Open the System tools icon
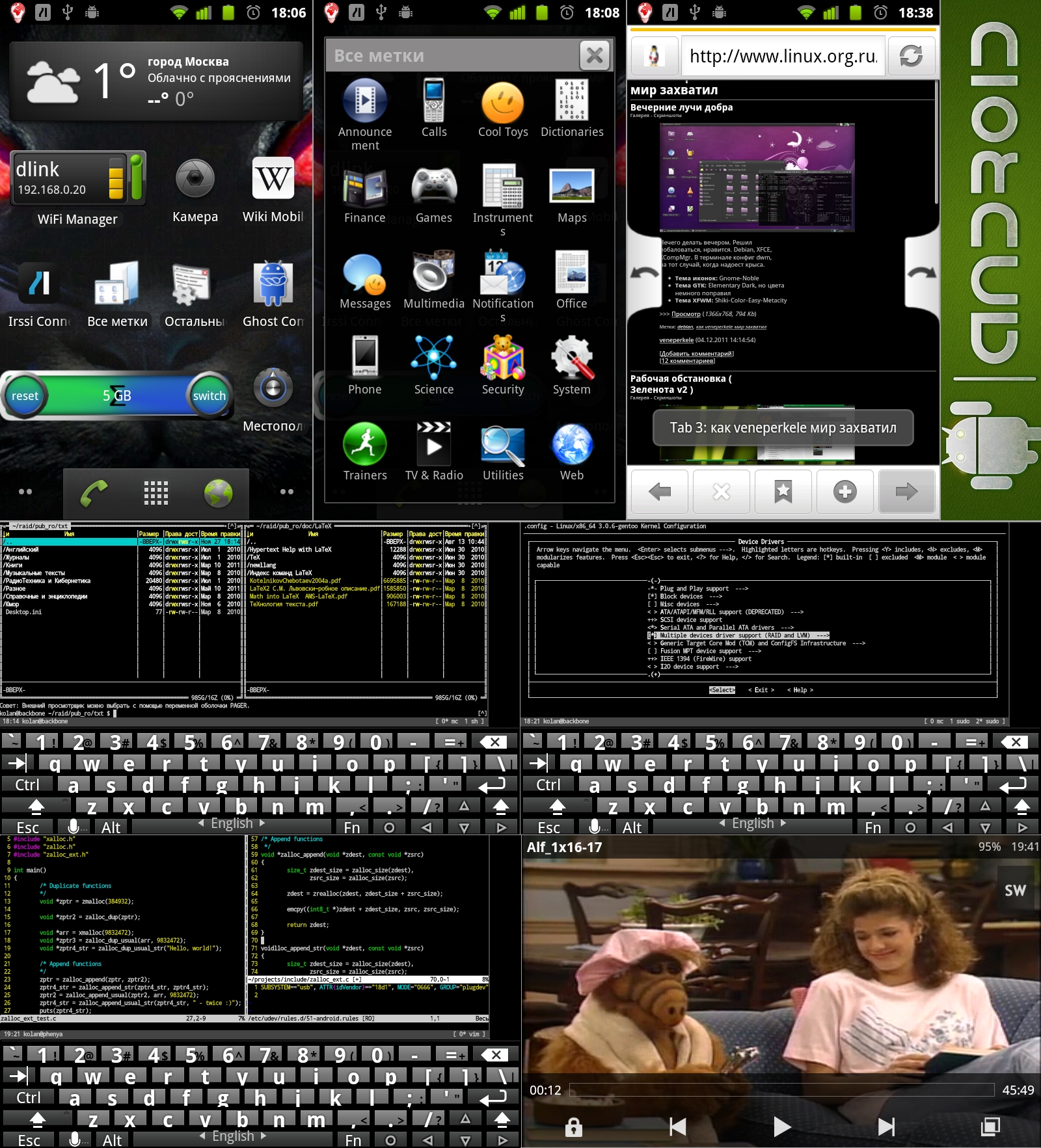The height and width of the screenshot is (1148, 1041). point(572,357)
